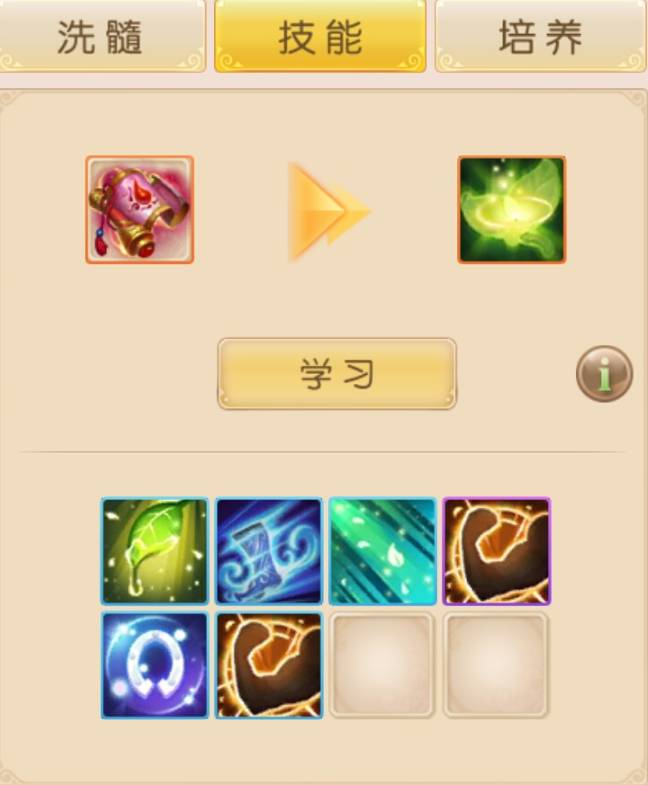Tap the skill book material on left
Viewport: 648px width, 785px height.
(x=140, y=209)
